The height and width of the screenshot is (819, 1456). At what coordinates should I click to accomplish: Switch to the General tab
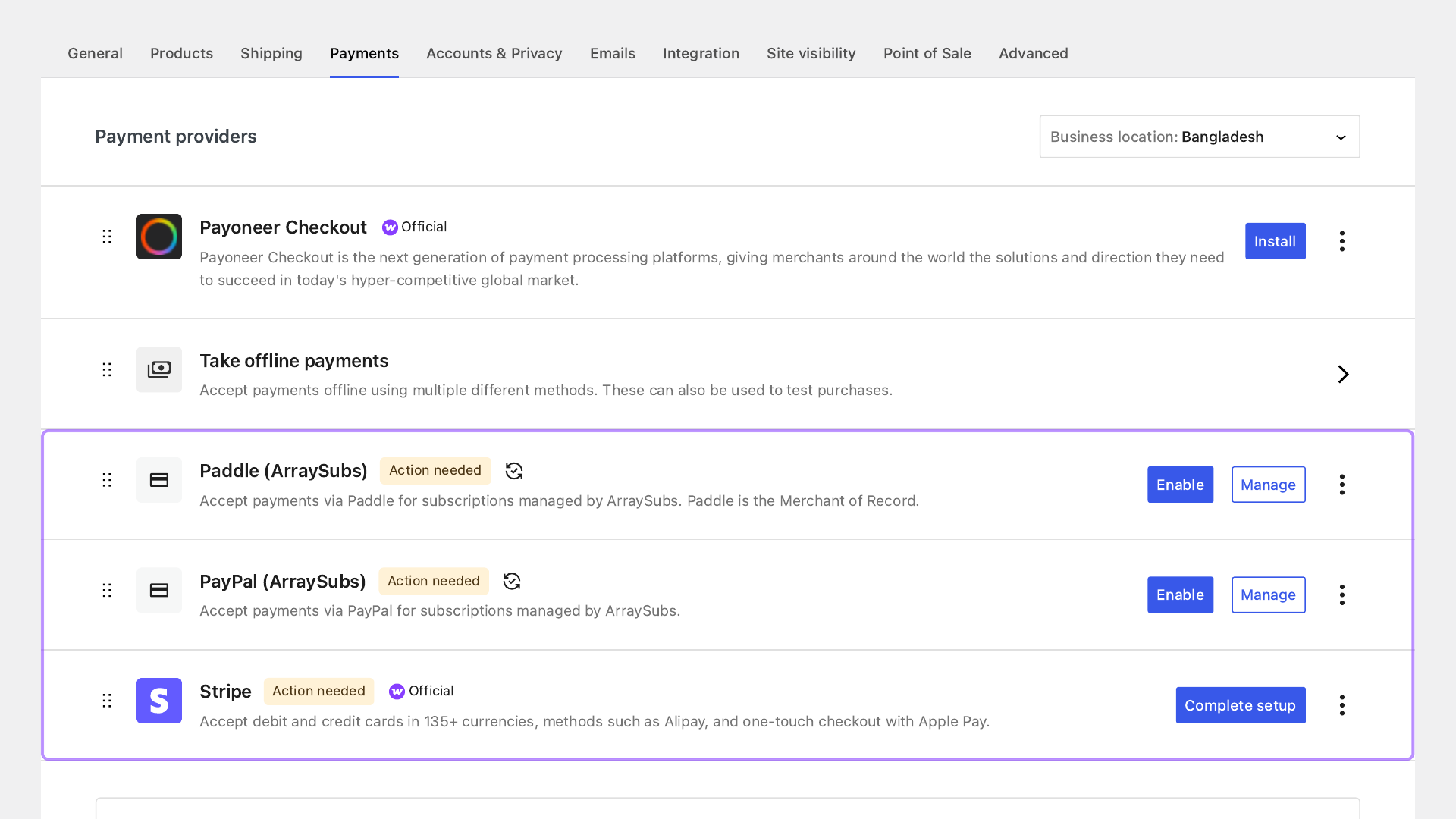tap(95, 53)
